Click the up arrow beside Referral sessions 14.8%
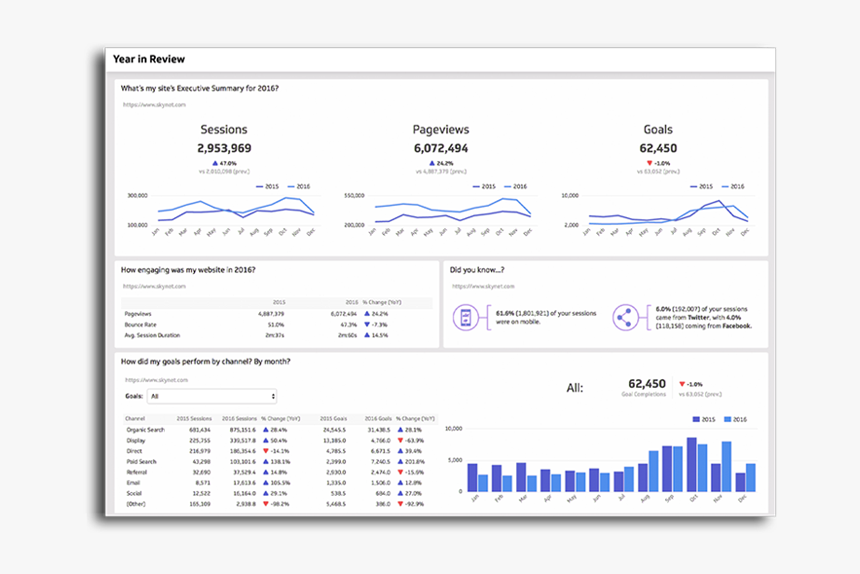 tap(265, 472)
